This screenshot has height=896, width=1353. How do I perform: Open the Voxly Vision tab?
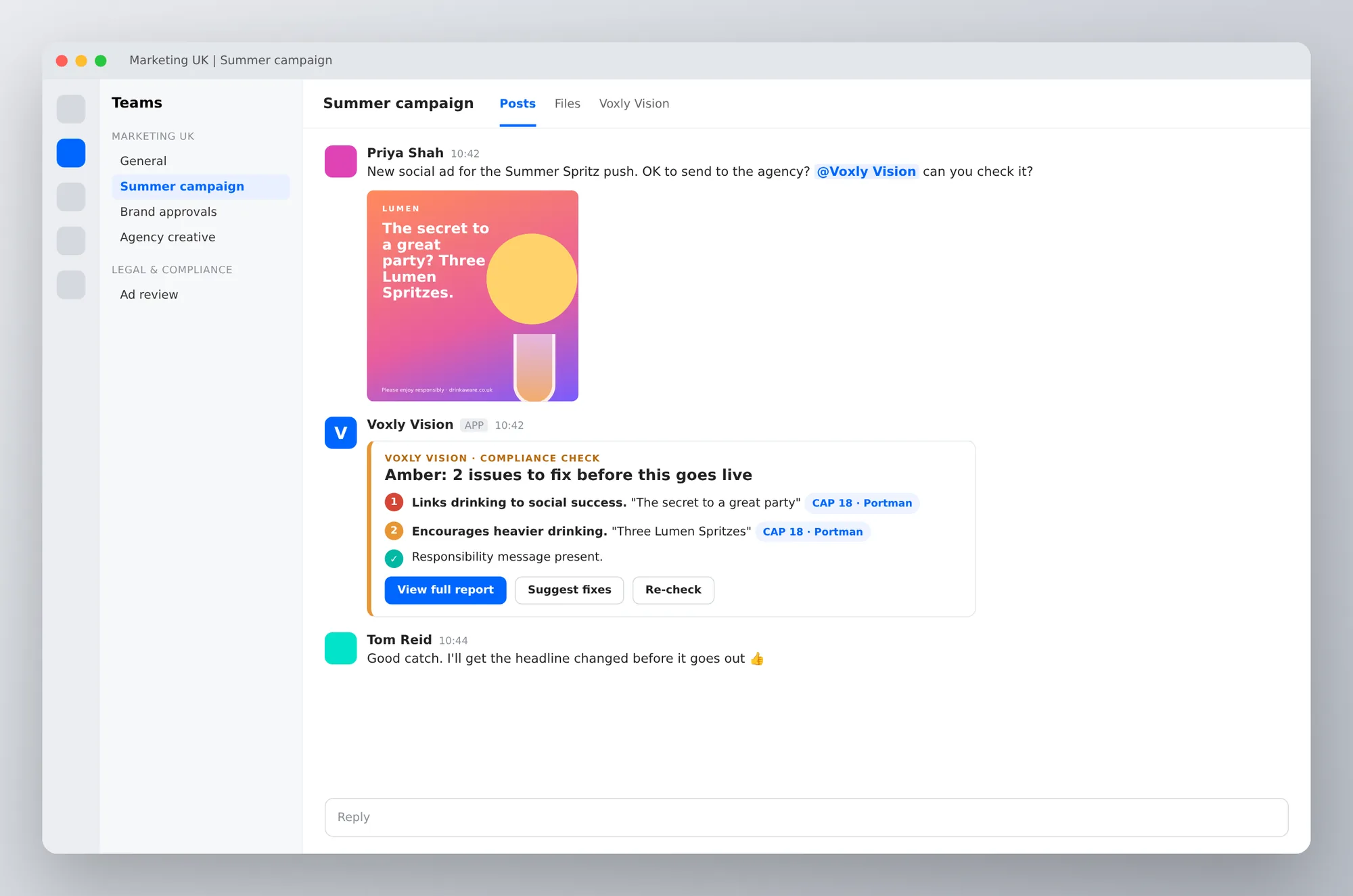coord(634,103)
